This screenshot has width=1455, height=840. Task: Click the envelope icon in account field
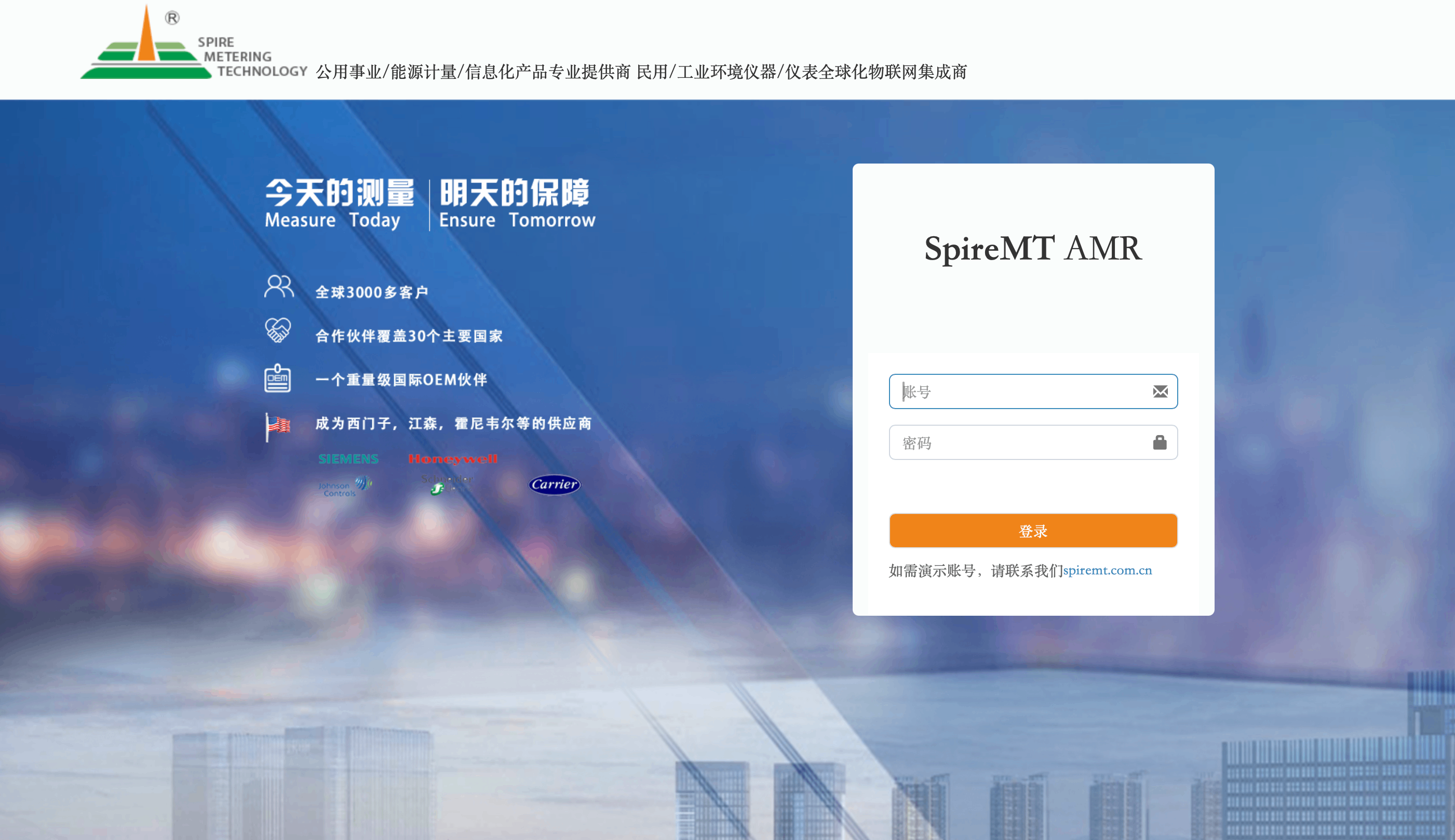point(1160,392)
